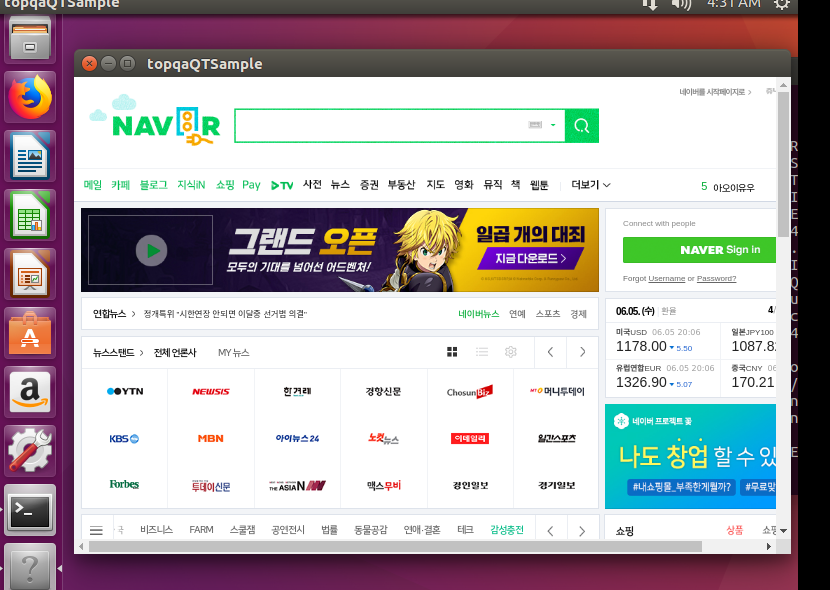Open the 경향신문 logo
The height and width of the screenshot is (590, 830).
383,392
